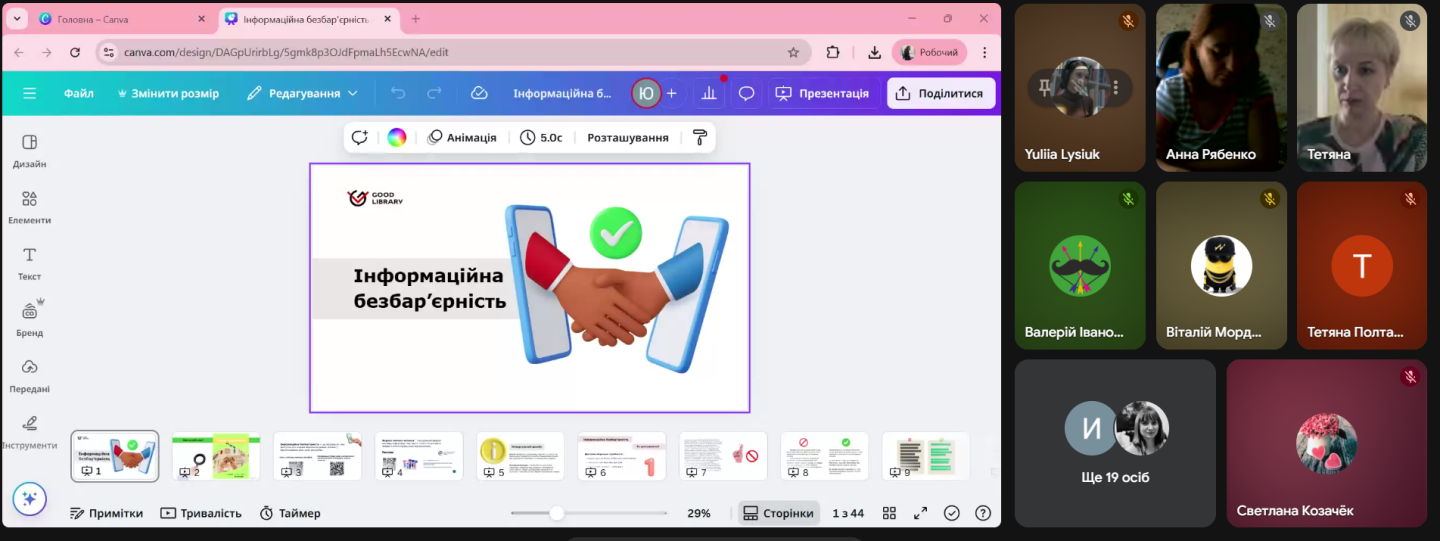Start the Презентація presentation mode

pos(824,93)
